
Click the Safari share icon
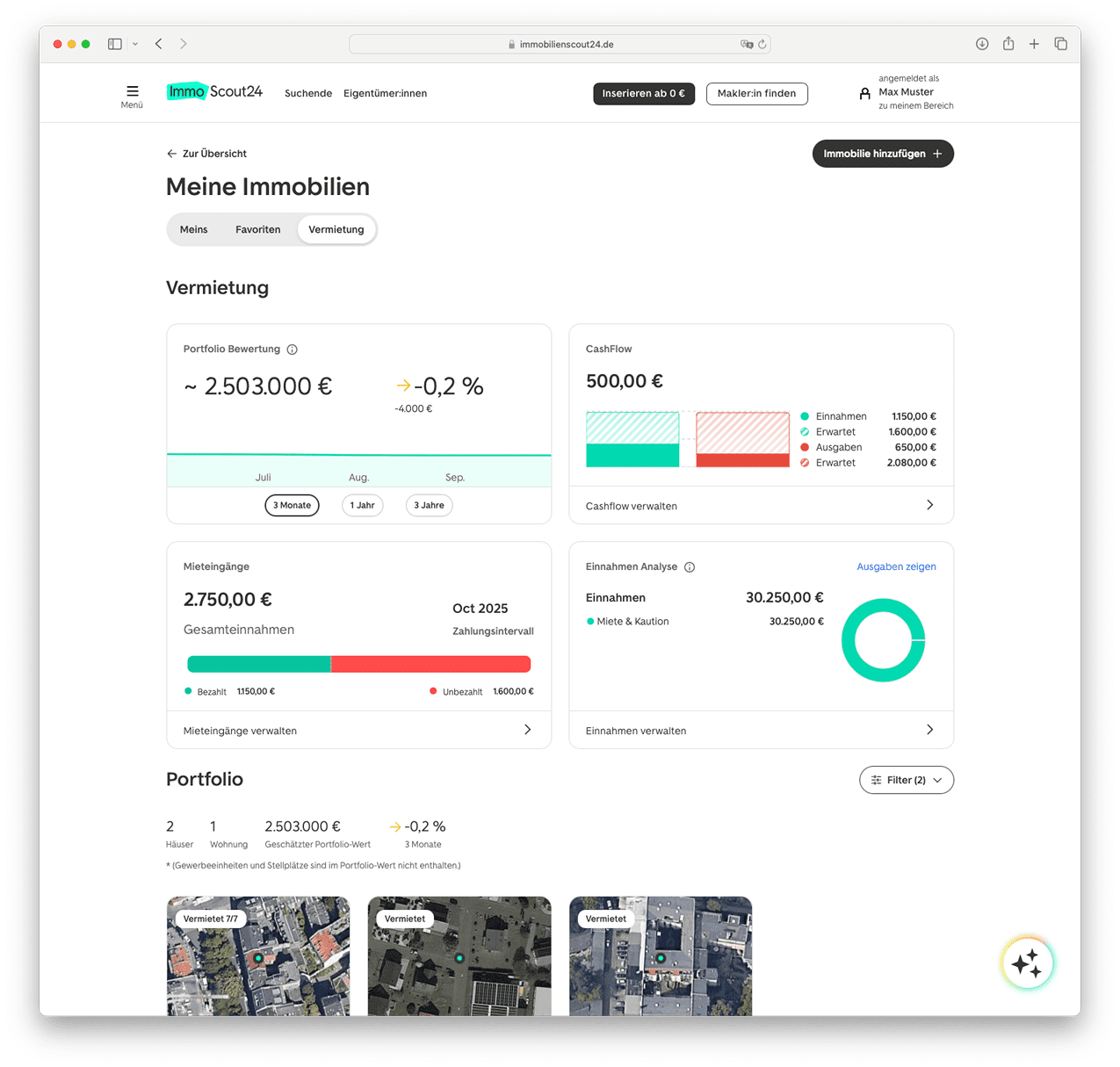[x=1008, y=44]
